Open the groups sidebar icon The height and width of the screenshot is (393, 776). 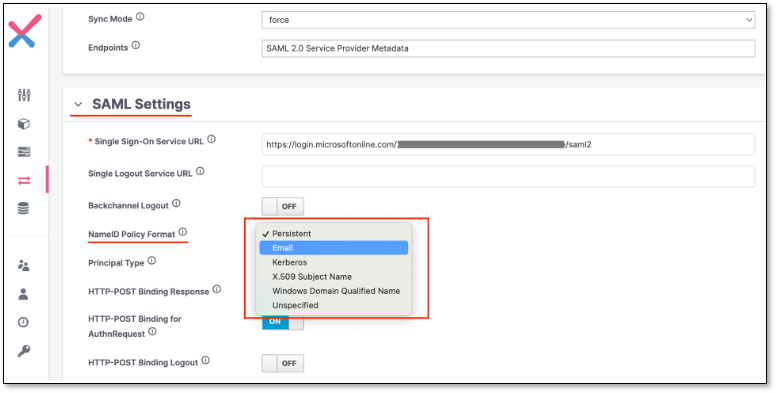tap(23, 266)
